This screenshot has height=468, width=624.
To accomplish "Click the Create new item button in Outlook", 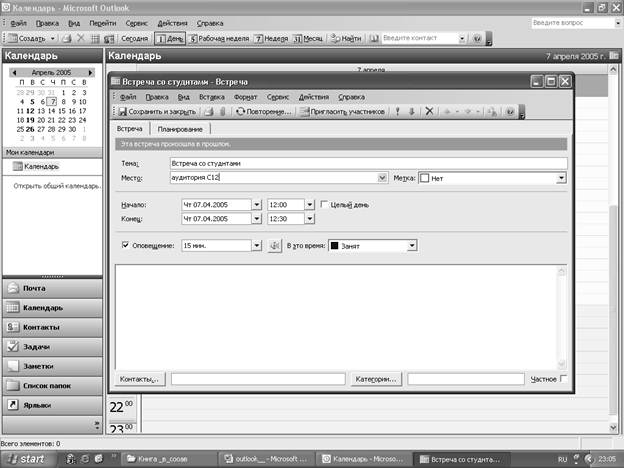I will (x=27, y=38).
